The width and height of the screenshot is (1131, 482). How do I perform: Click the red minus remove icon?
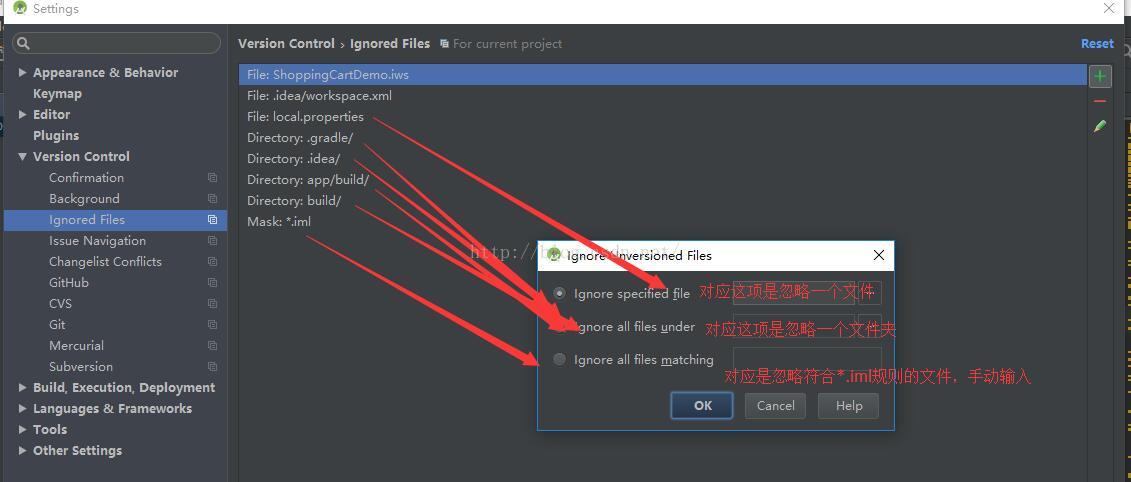tap(1100, 102)
